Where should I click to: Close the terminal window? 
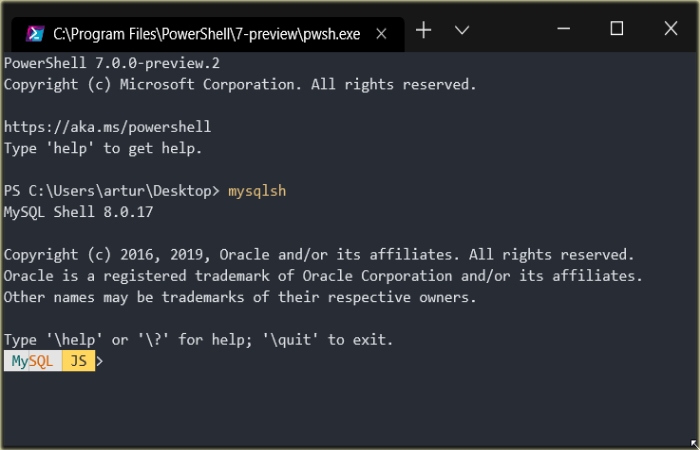pos(671,29)
